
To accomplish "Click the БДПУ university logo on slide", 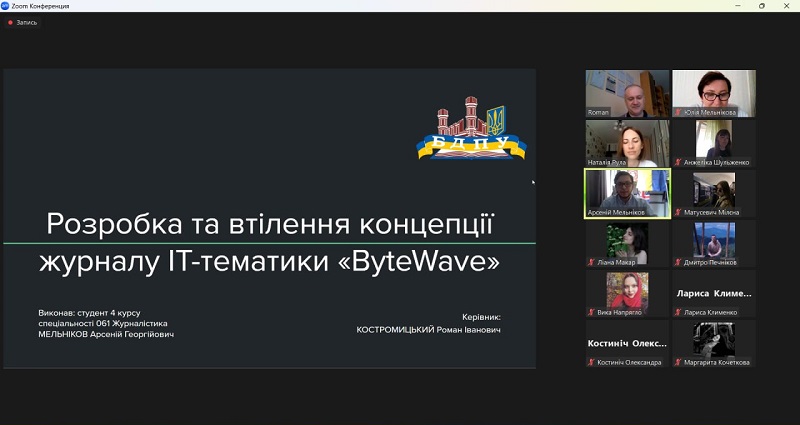I will coord(471,128).
